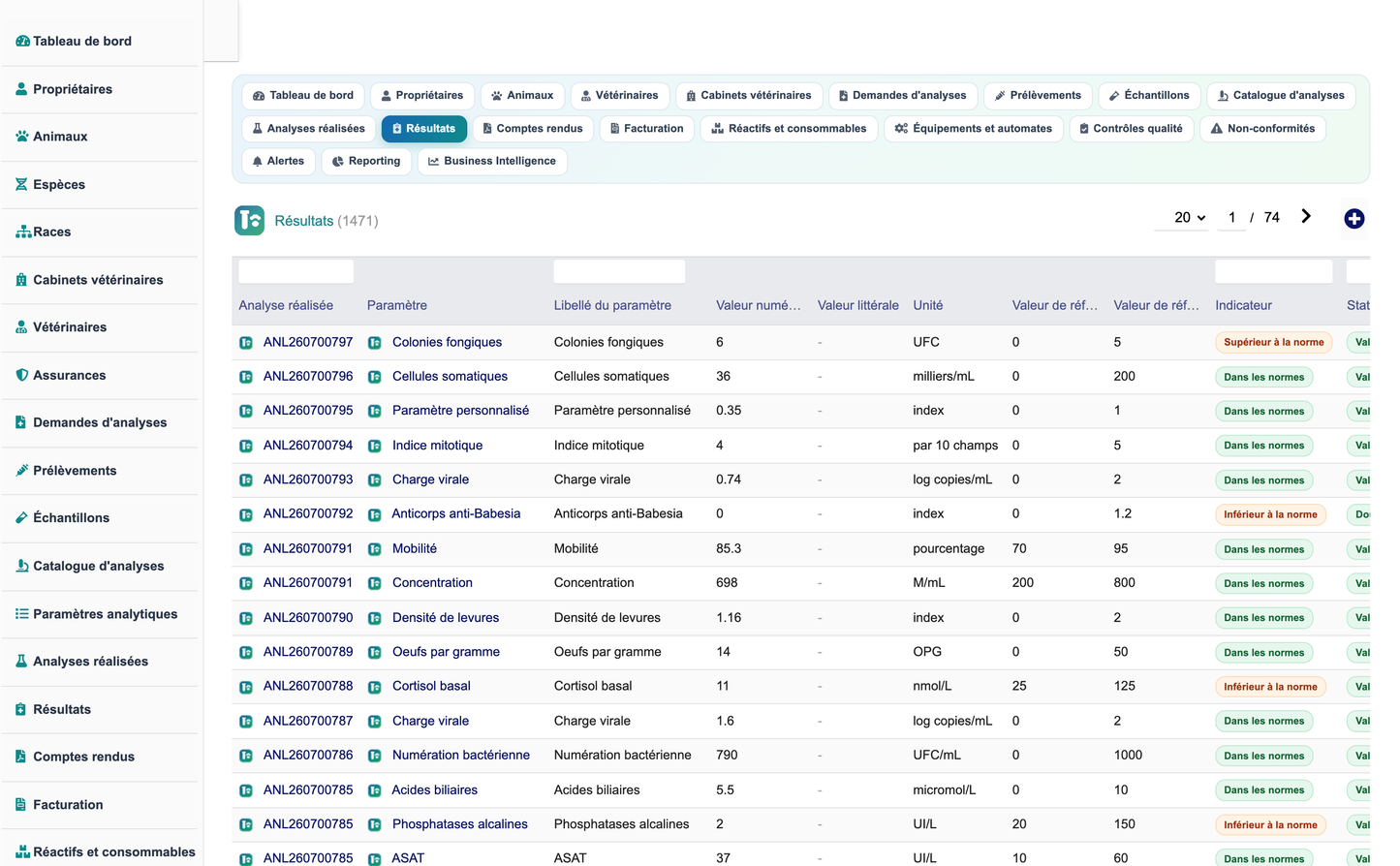
Task: Open Numération bactérienne parameter link
Action: pos(460,756)
